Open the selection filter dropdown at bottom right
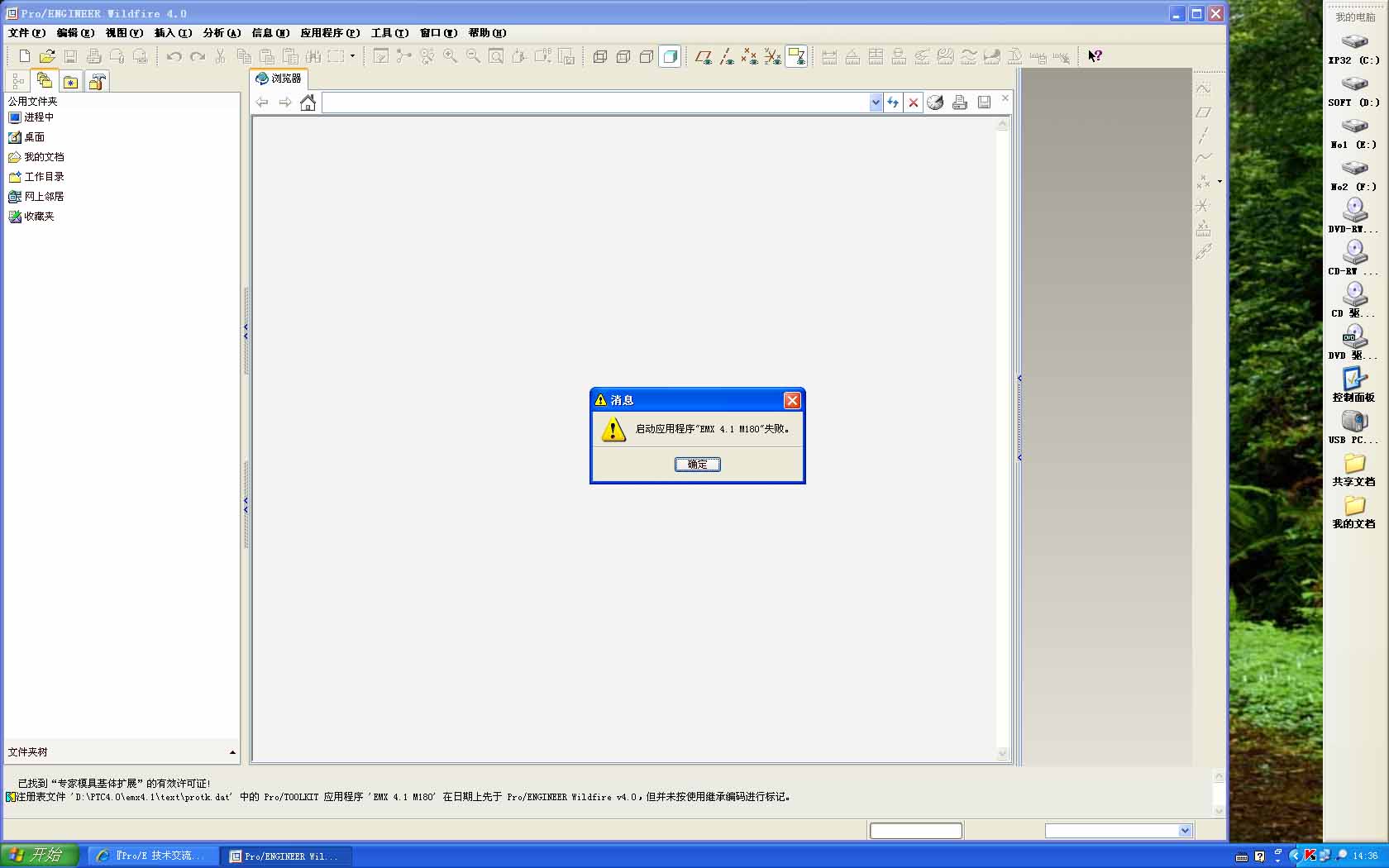This screenshot has width=1389, height=868. [x=1185, y=831]
